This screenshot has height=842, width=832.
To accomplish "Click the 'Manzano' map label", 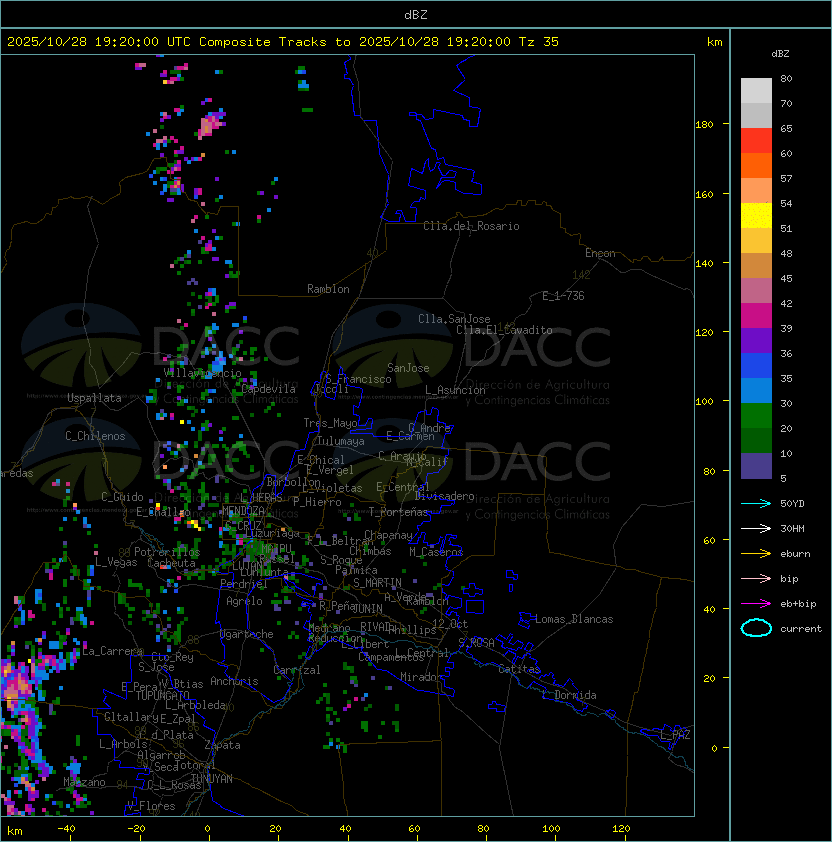I will click(x=84, y=782).
